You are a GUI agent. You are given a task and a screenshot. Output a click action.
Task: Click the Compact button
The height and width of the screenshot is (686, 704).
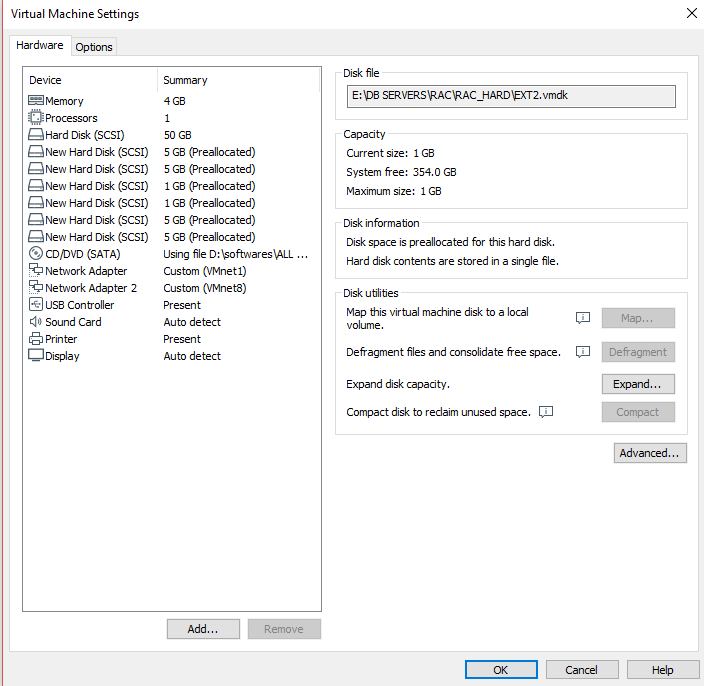[x=638, y=412]
